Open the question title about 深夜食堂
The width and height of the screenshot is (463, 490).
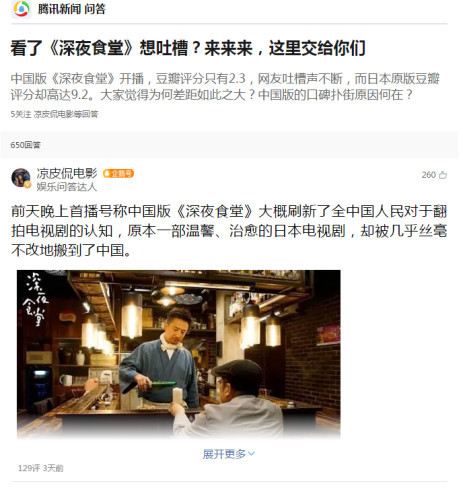pyautogui.click(x=188, y=48)
